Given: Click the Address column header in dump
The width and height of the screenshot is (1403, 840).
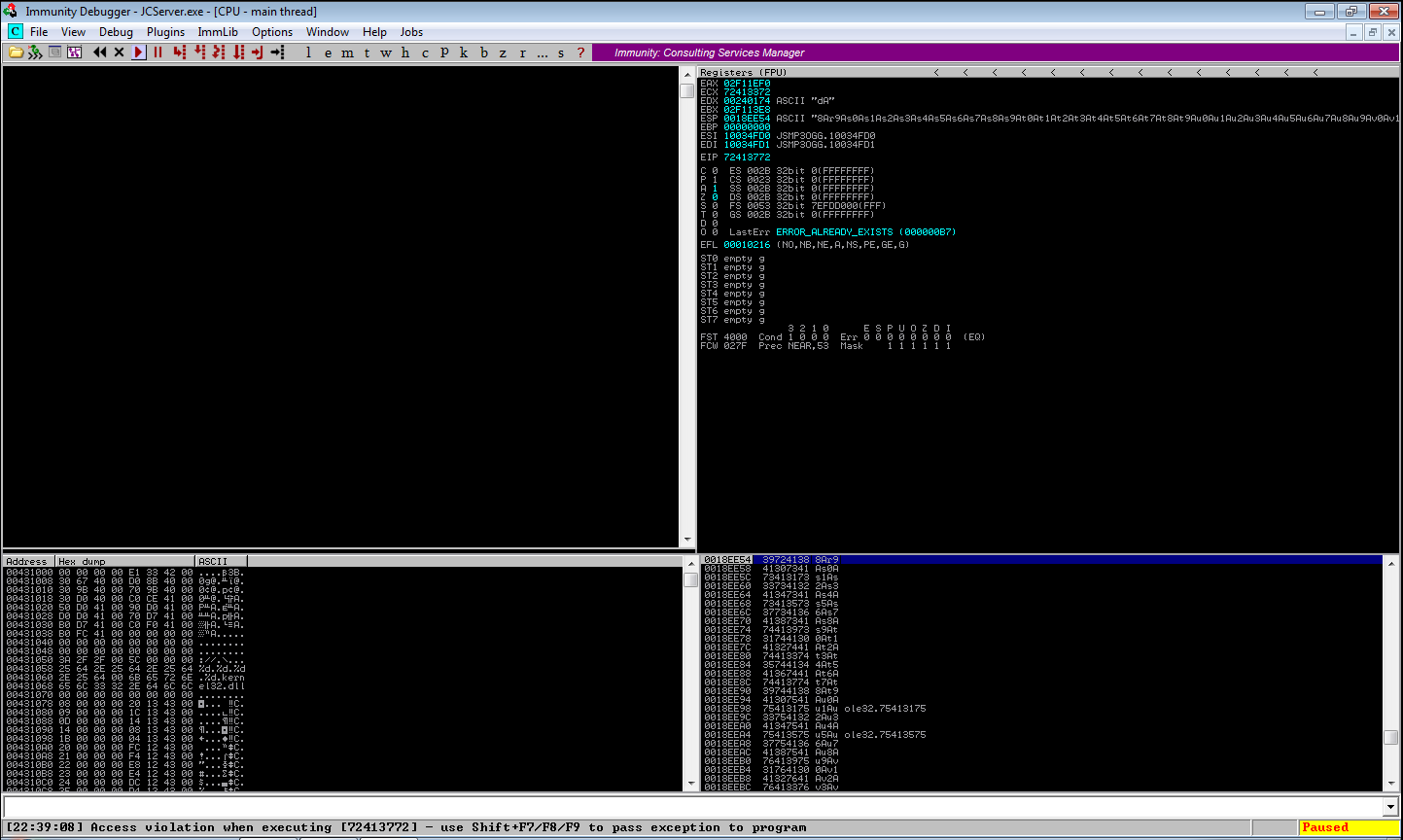Looking at the screenshot, I should (x=28, y=561).
